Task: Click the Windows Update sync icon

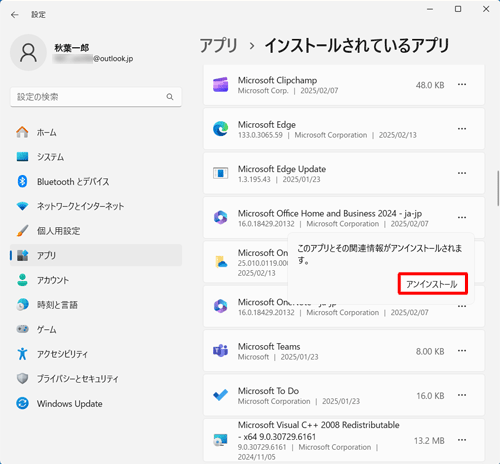Action: click(x=22, y=403)
